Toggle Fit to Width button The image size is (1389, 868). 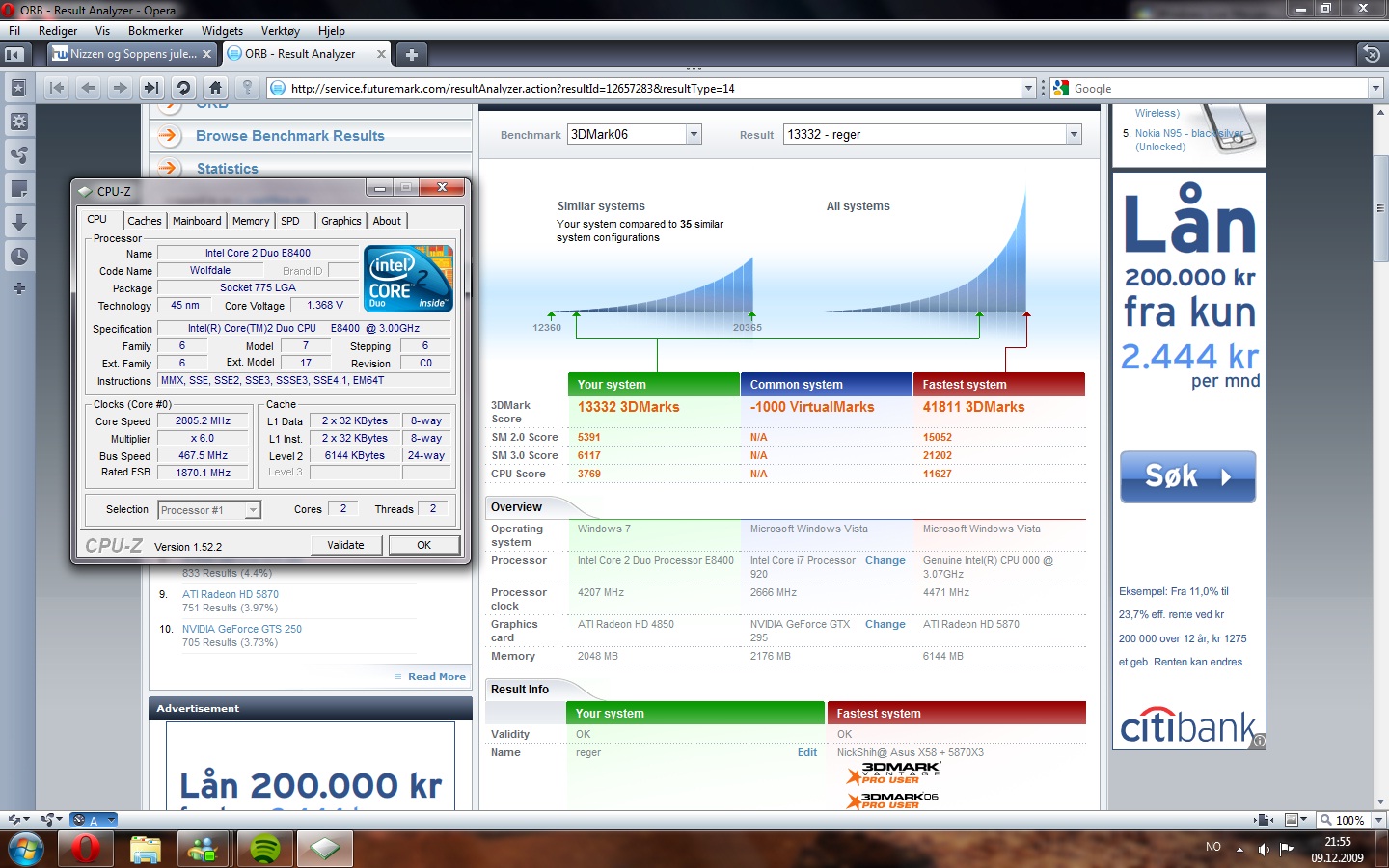[x=1263, y=820]
